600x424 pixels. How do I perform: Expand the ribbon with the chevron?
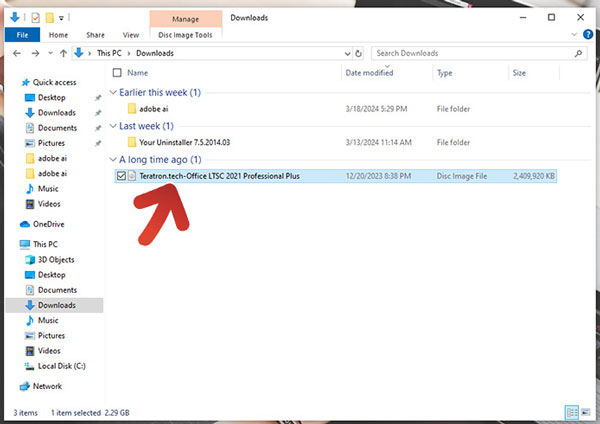coord(574,34)
